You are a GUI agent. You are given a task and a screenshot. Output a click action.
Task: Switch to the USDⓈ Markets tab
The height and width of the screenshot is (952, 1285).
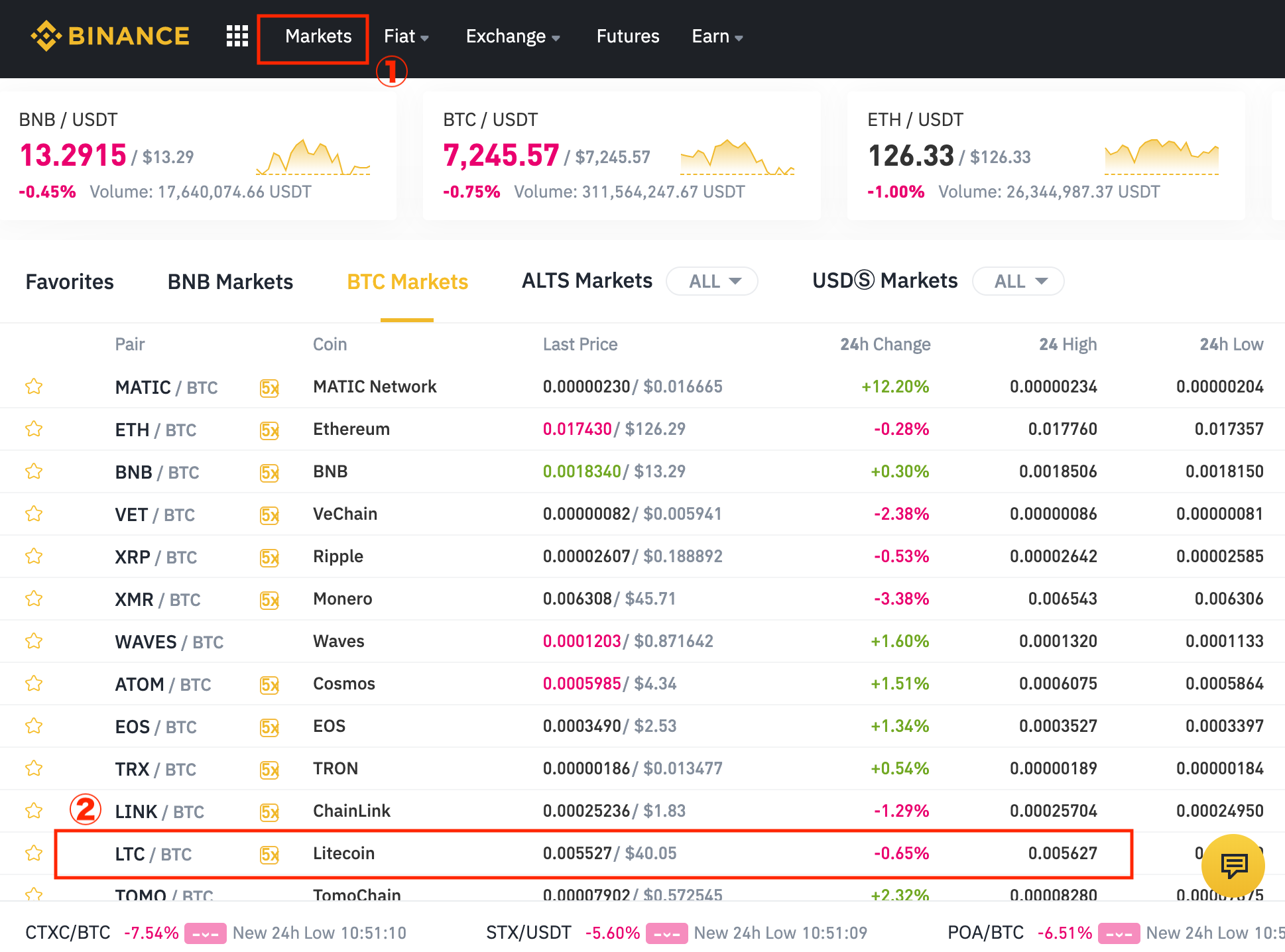pos(885,281)
